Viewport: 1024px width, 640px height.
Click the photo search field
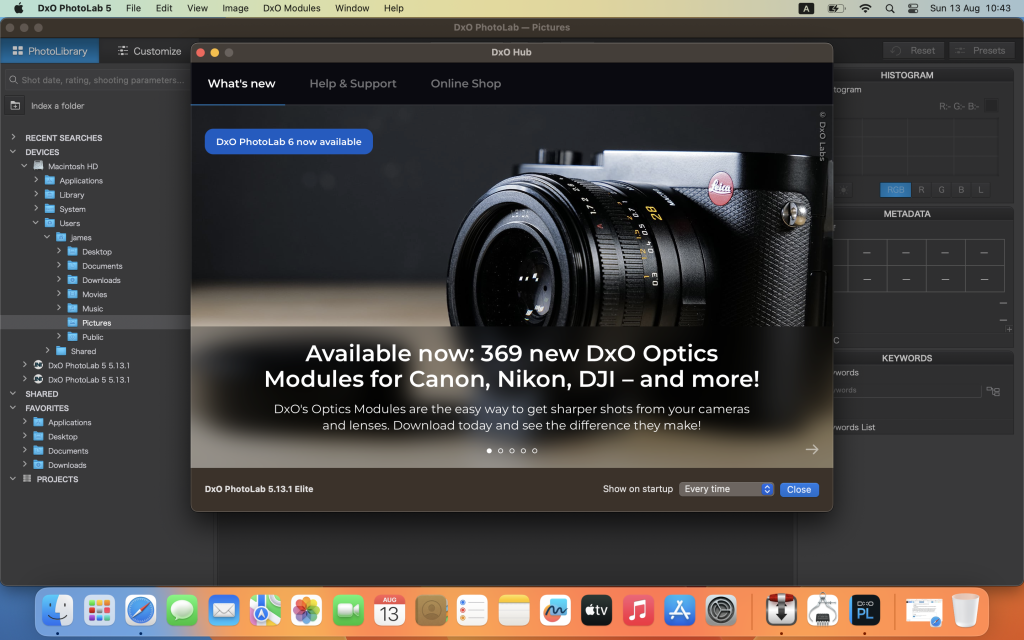tap(97, 80)
